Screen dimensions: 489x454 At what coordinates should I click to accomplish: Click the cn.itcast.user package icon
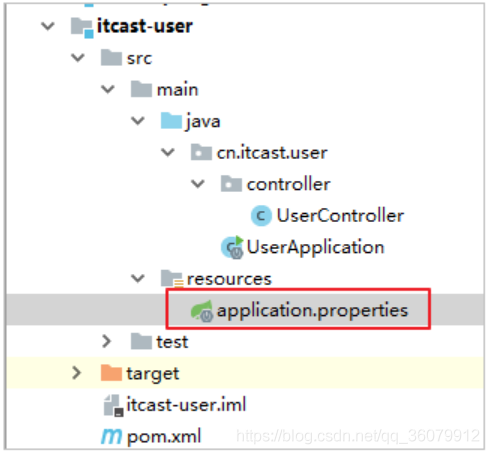[201, 152]
